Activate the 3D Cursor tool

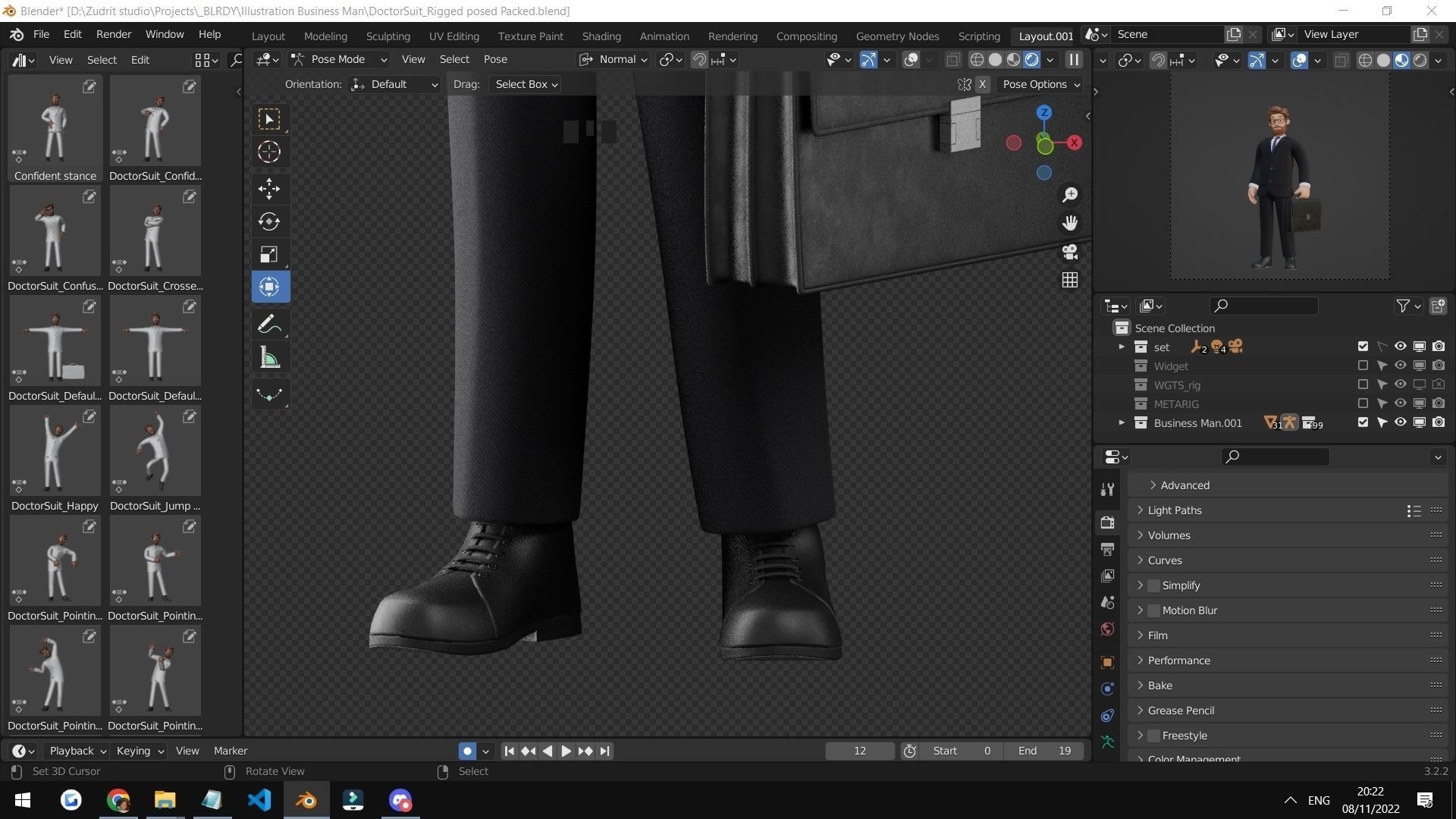coord(269,152)
